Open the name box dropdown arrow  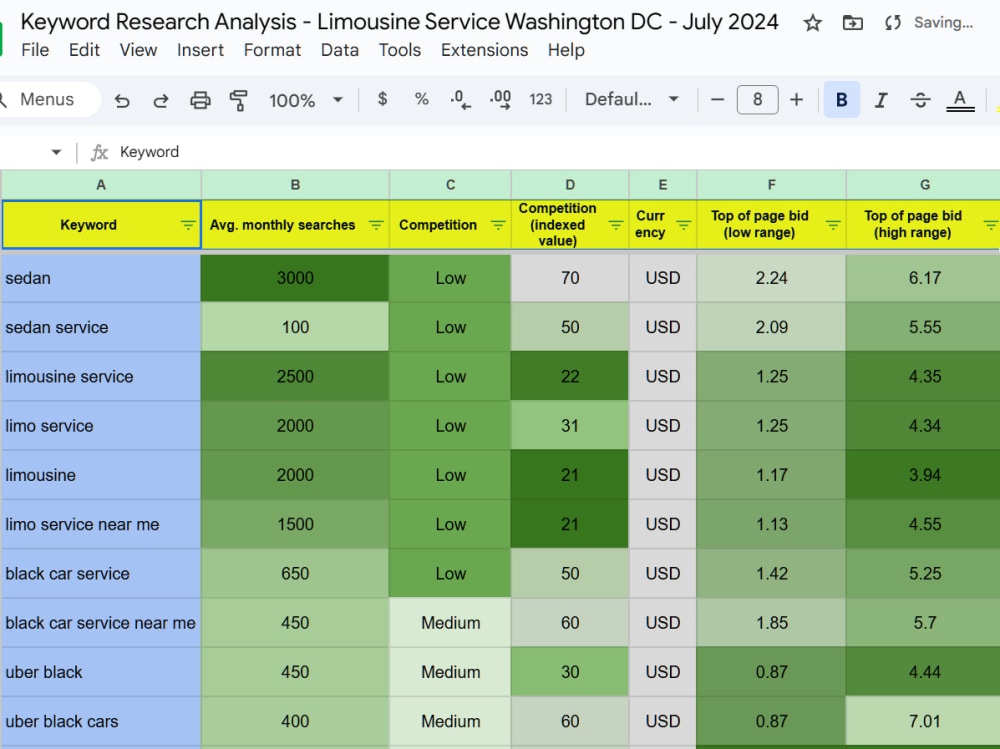point(56,152)
